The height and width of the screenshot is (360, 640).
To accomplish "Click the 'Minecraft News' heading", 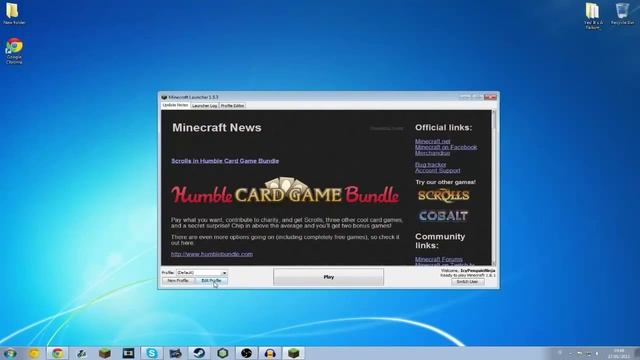I will pyautogui.click(x=217, y=127).
